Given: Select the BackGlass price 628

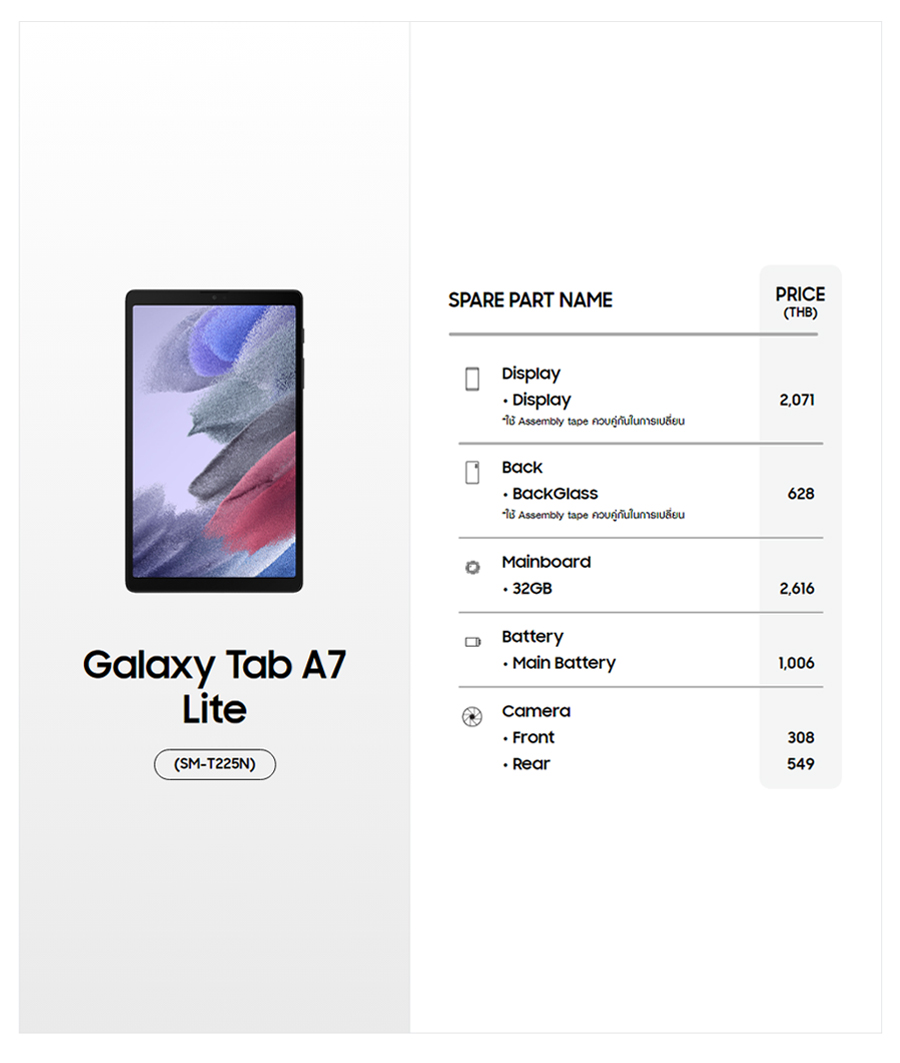Looking at the screenshot, I should click(801, 494).
